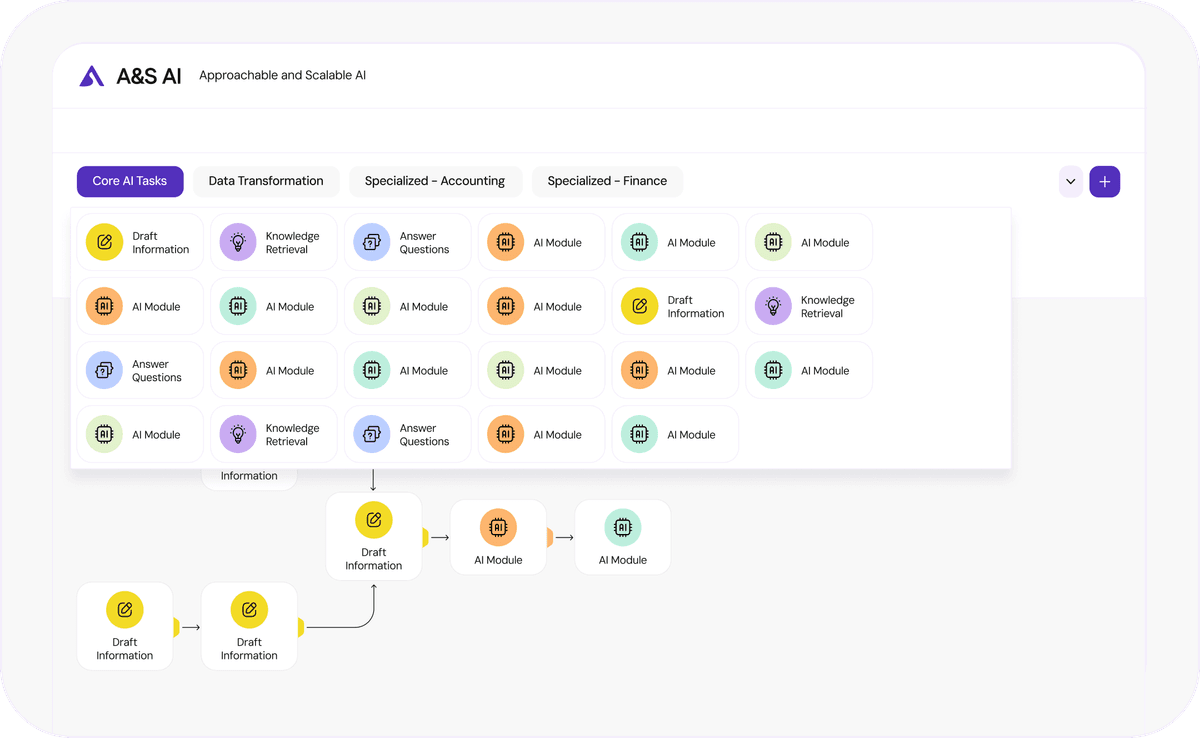Select the blue Answer Questions icon

click(371, 241)
